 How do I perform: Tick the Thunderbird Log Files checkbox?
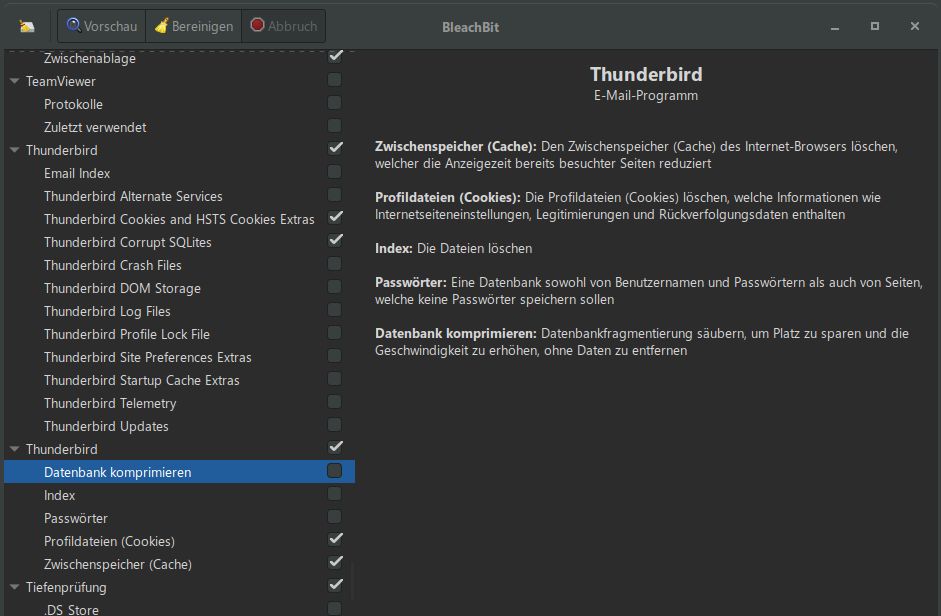(335, 310)
